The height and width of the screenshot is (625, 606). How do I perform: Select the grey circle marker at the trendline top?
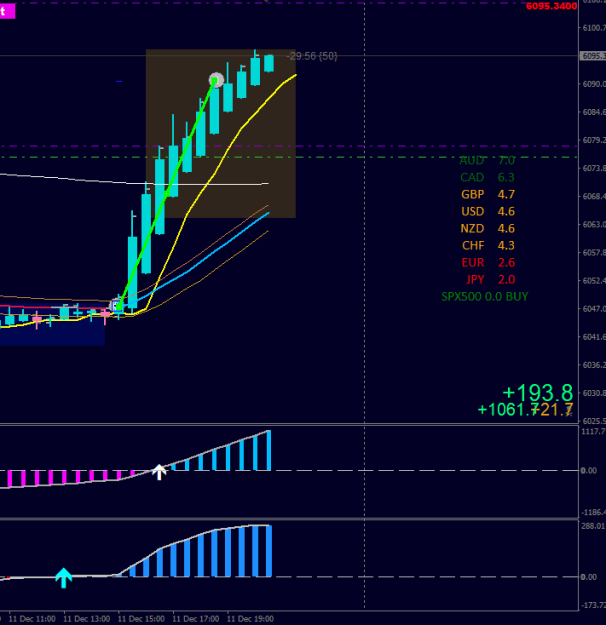click(x=216, y=80)
